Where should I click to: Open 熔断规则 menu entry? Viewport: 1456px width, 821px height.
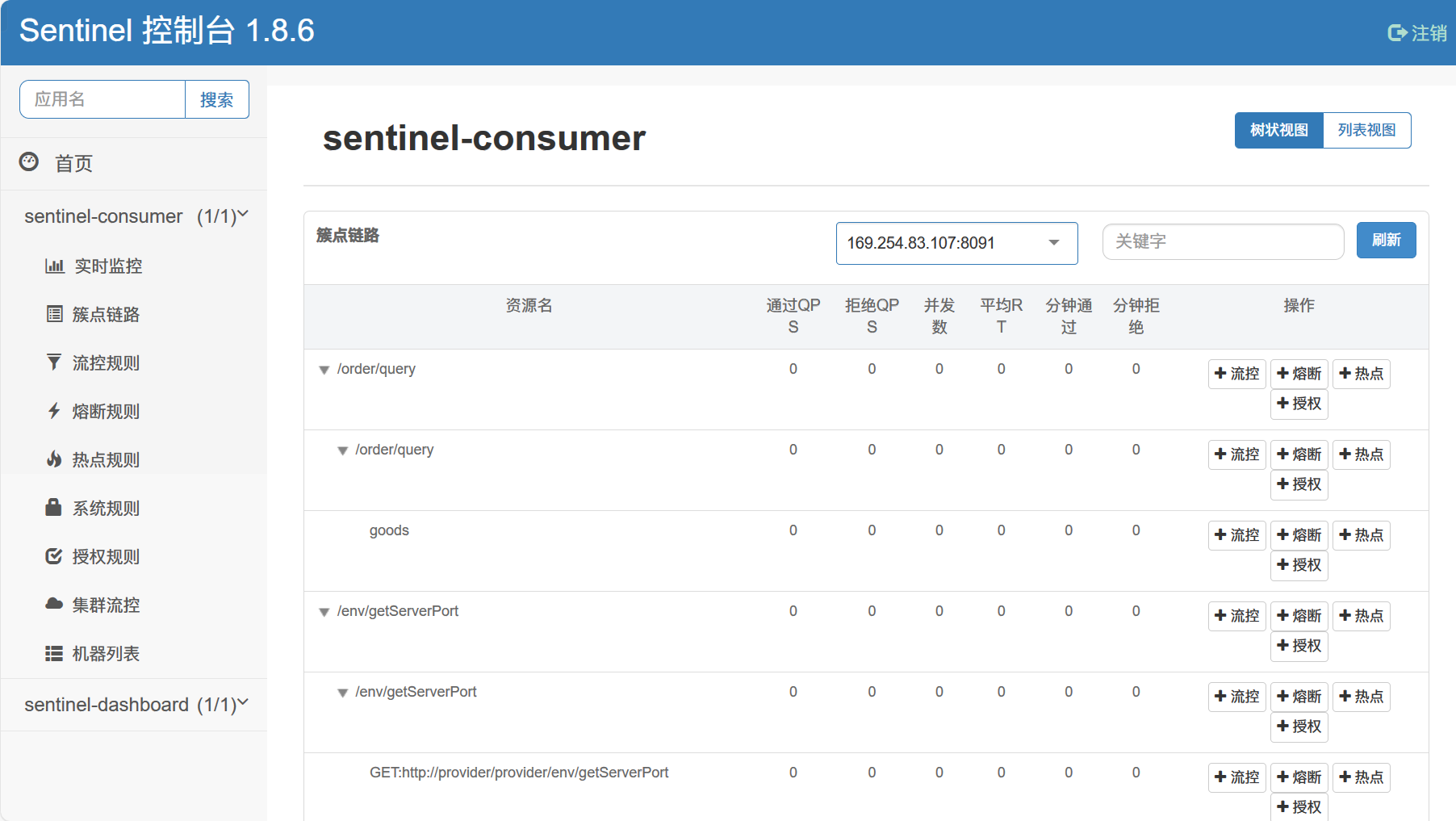106,412
